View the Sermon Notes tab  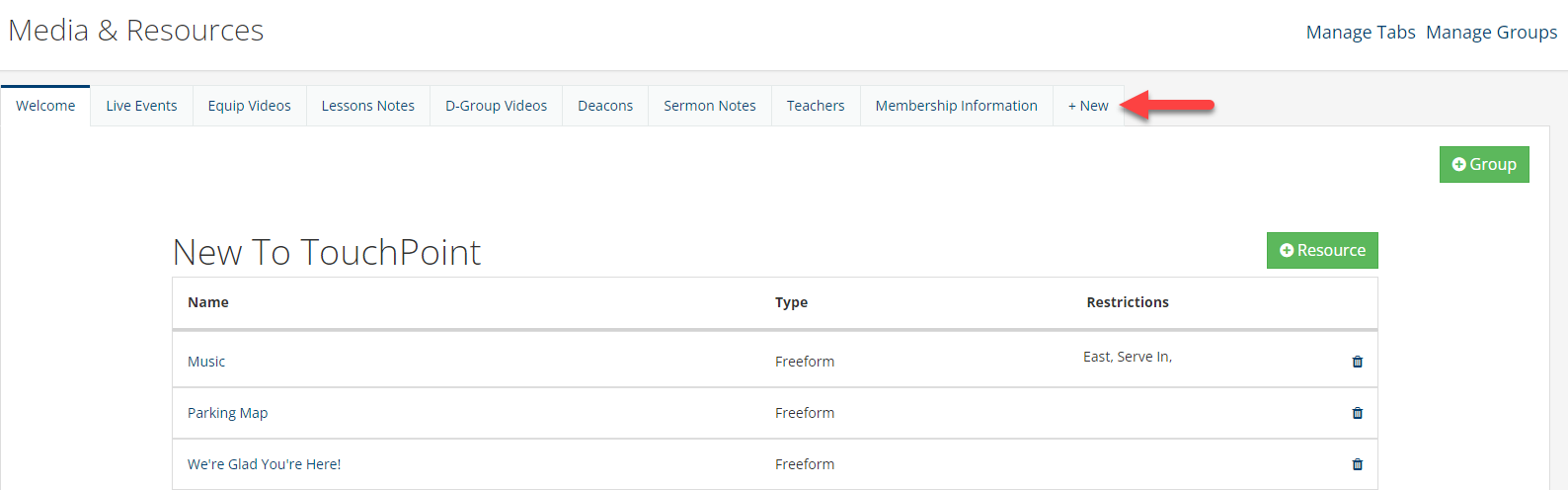[710, 106]
